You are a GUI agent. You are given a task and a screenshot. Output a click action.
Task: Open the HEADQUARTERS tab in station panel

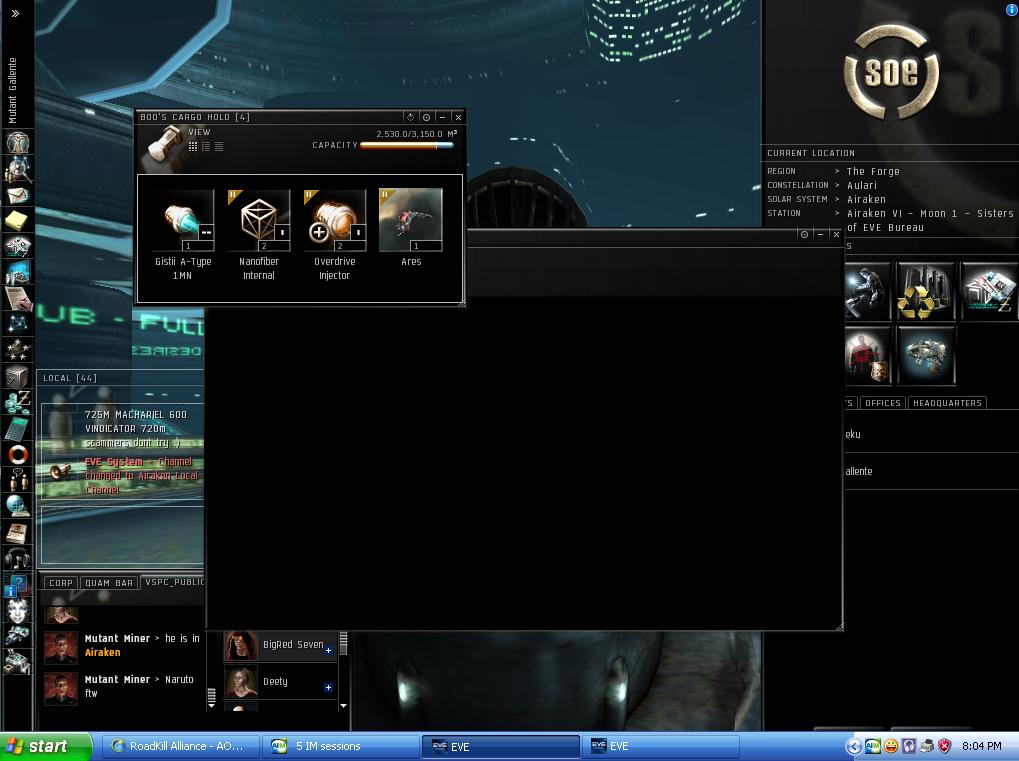[x=947, y=403]
